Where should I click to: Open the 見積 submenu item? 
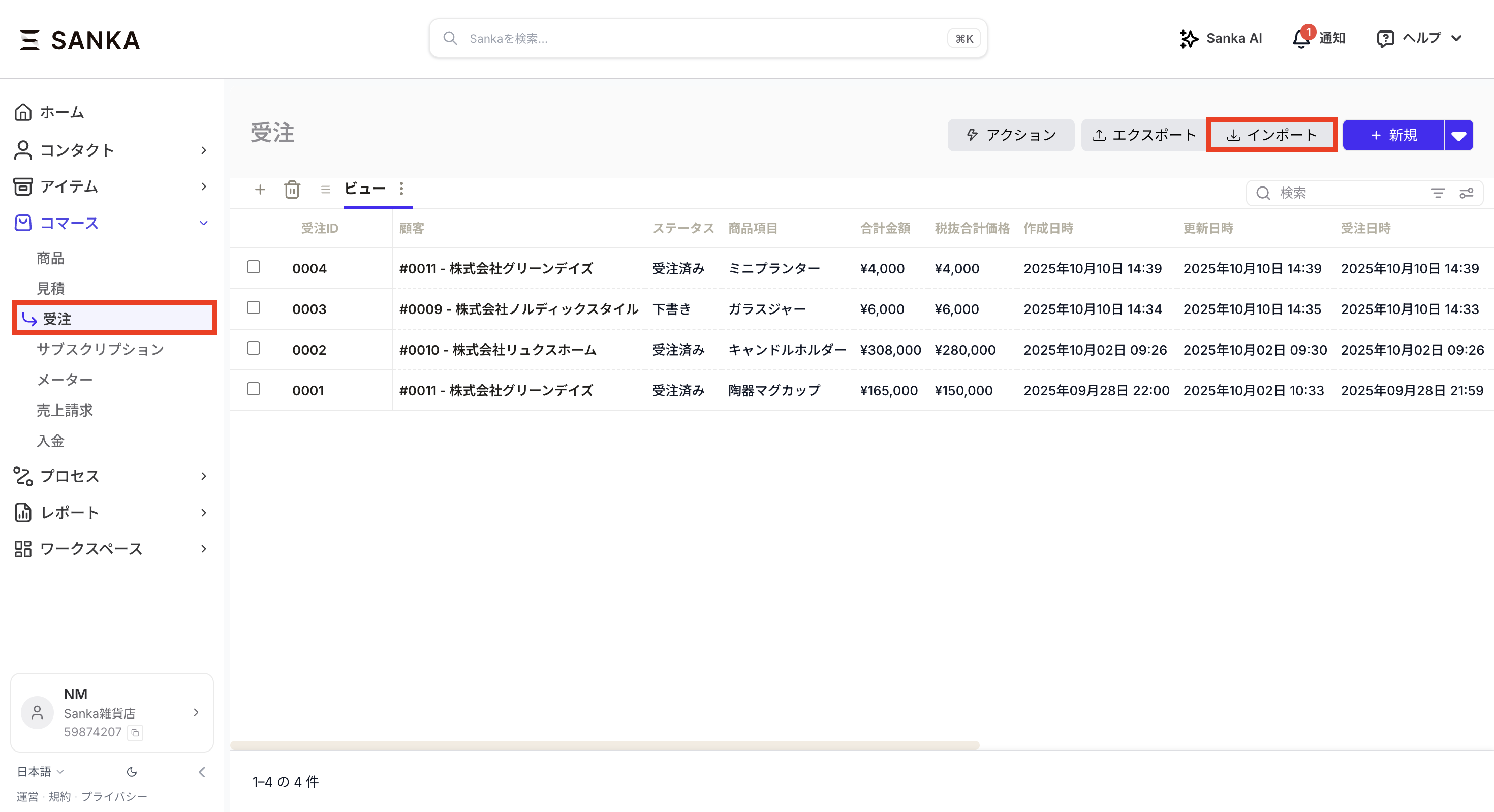[x=50, y=288]
